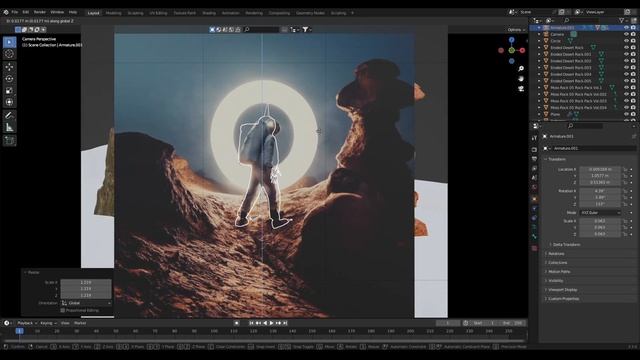Viewport: 640px width, 360px height.
Task: Hide Eroded Desert Rock.001 using its eye icon
Action: coord(626,54)
